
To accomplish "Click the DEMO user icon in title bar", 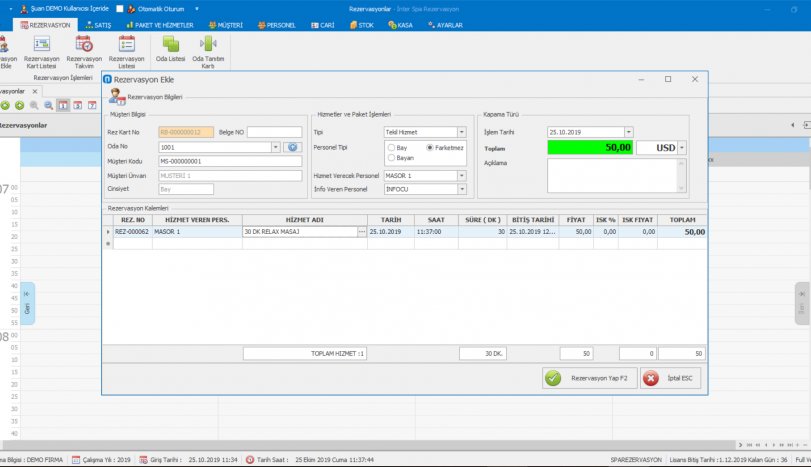I will [x=24, y=9].
